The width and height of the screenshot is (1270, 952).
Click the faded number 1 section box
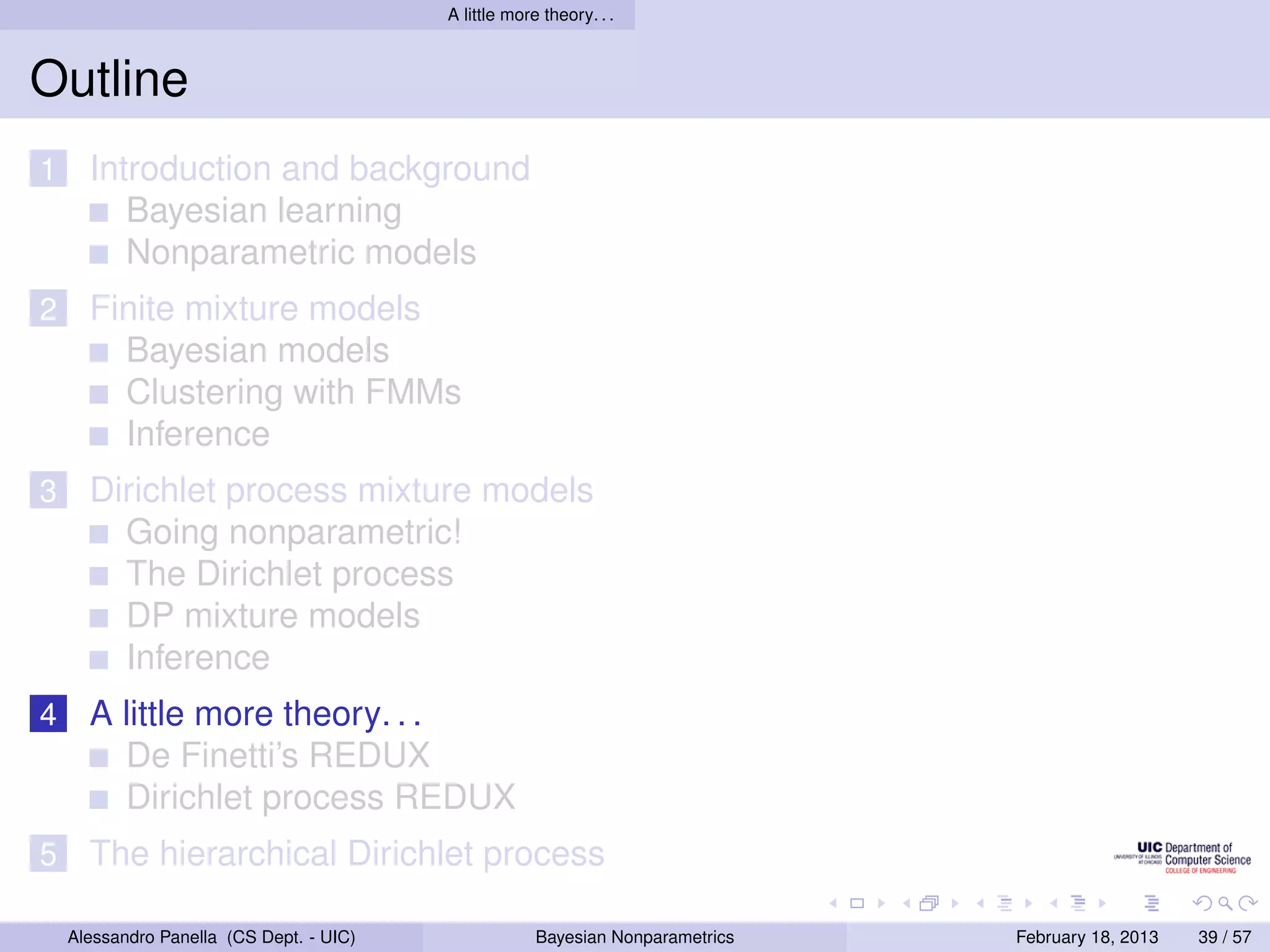(48, 169)
